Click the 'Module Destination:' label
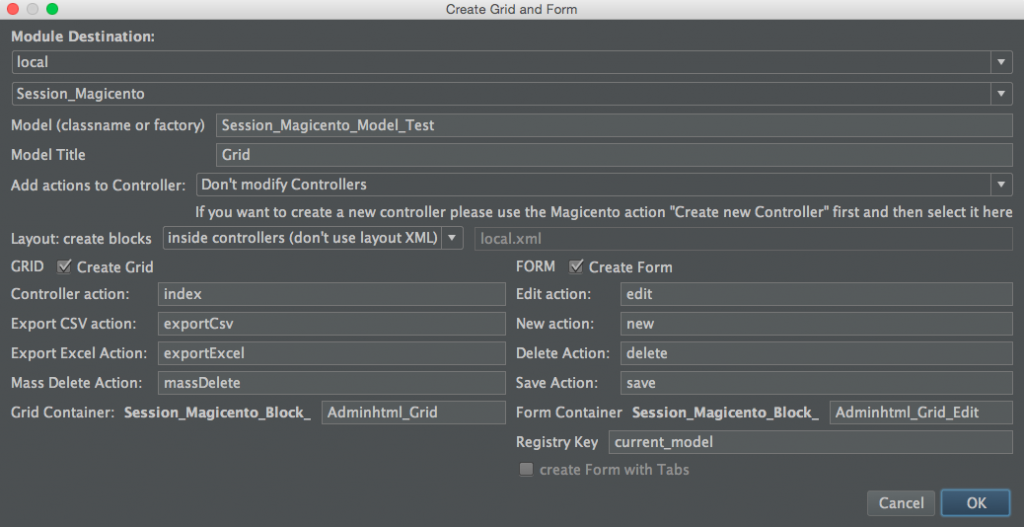This screenshot has height=527, width=1024. tap(83, 37)
